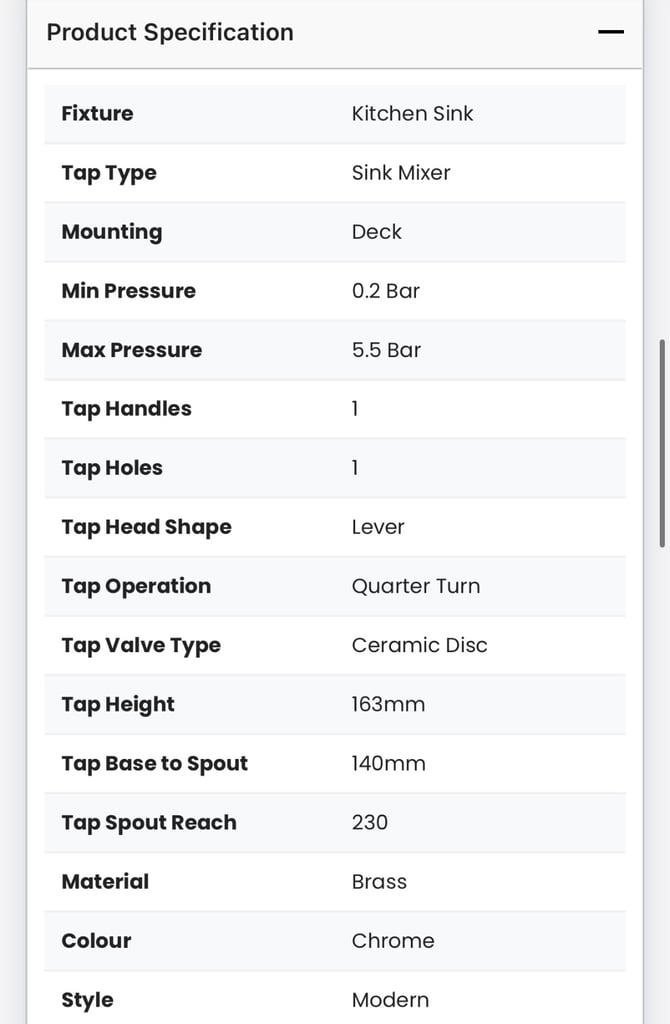This screenshot has height=1024, width=670.
Task: Select the Quarter Turn operation value
Action: coord(416,586)
